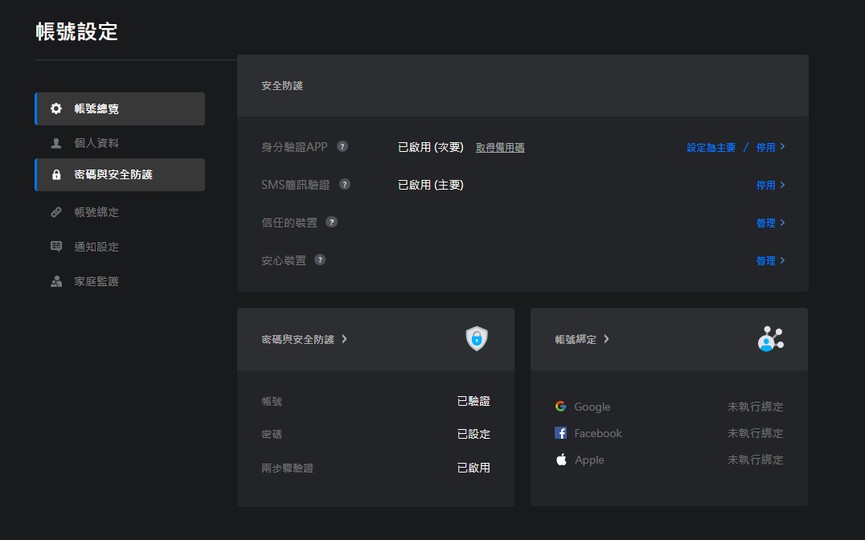The width and height of the screenshot is (865, 540).
Task: Click 設定為主要 for authenticator app
Action: point(711,147)
